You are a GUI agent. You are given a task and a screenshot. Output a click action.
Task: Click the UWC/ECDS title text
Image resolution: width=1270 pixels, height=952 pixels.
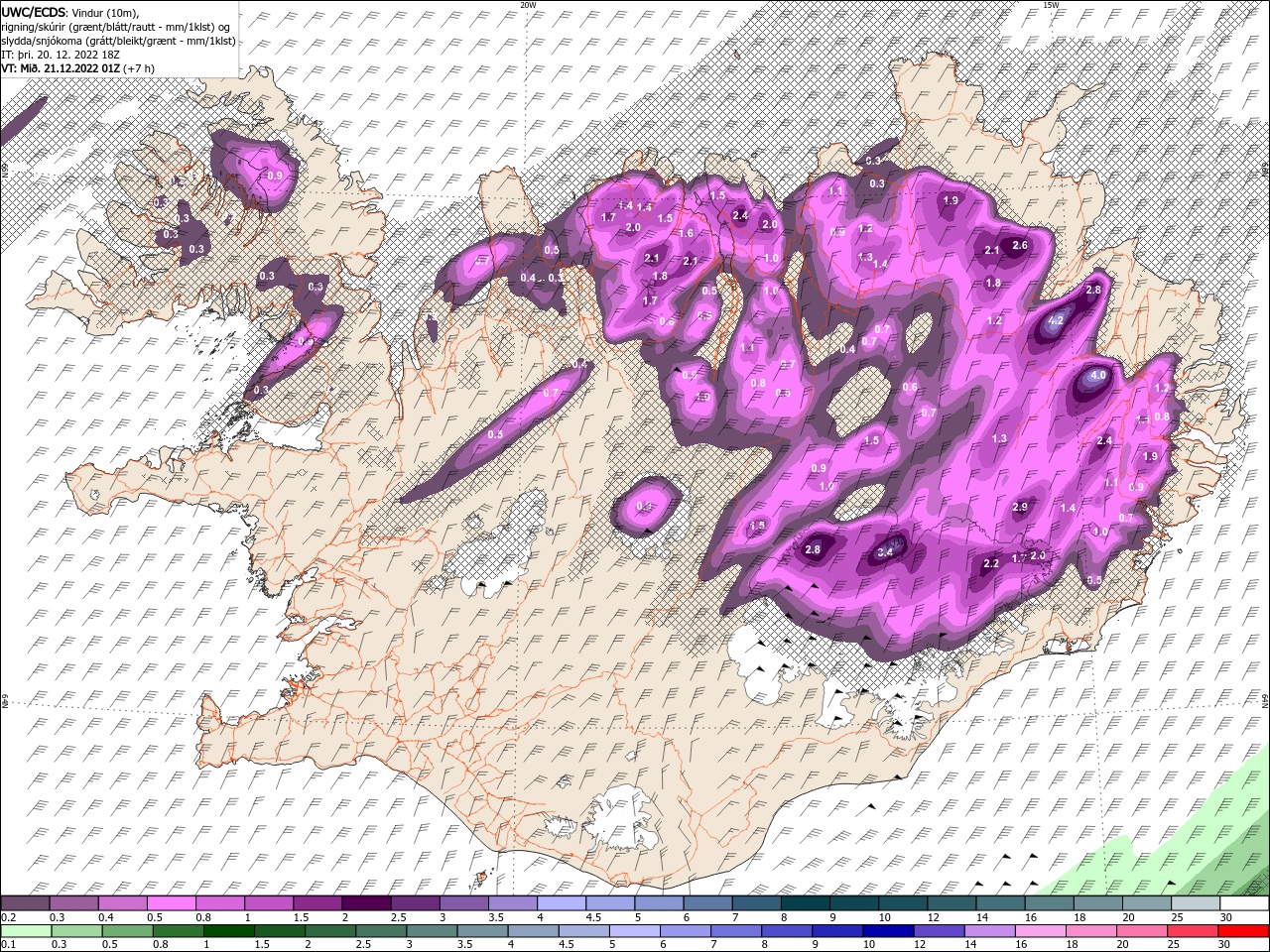tap(34, 11)
